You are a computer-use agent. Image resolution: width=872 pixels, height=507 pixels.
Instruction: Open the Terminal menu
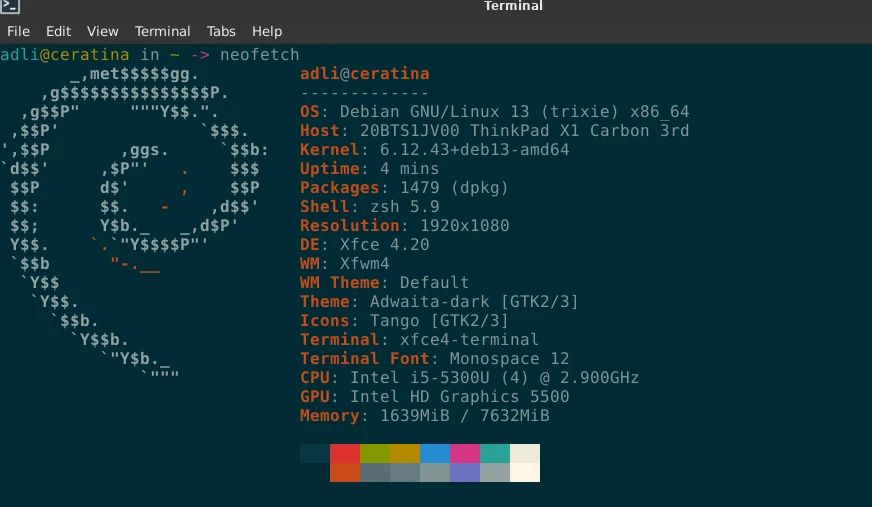tap(162, 31)
